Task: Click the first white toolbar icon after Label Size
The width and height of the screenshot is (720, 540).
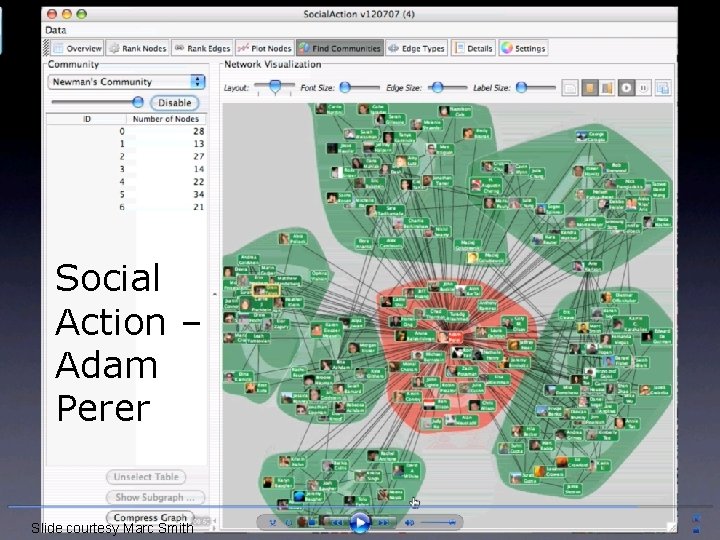Action: coord(570,88)
